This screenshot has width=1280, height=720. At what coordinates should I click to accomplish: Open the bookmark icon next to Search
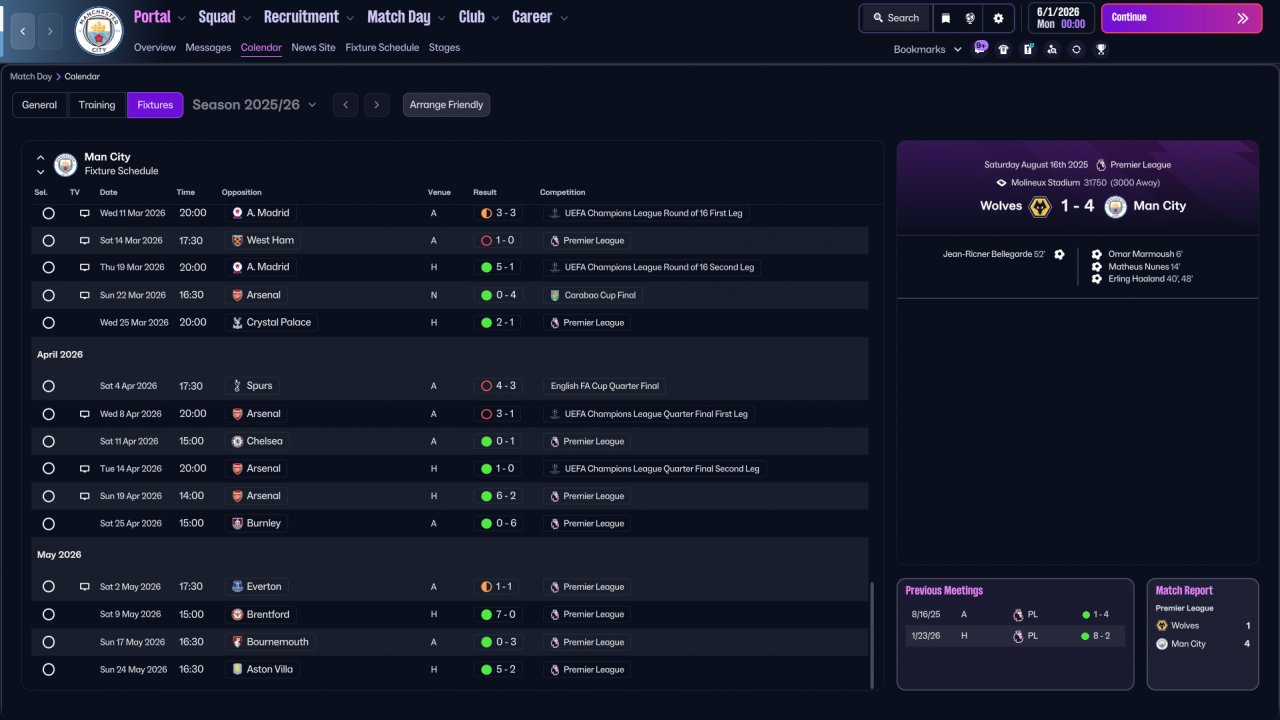(x=946, y=18)
